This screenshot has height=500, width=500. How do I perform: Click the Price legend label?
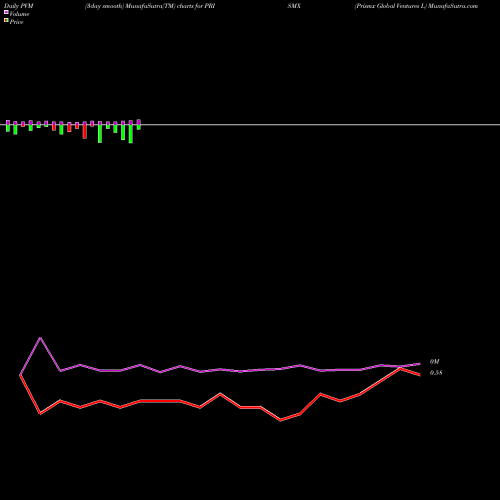(x=16, y=22)
